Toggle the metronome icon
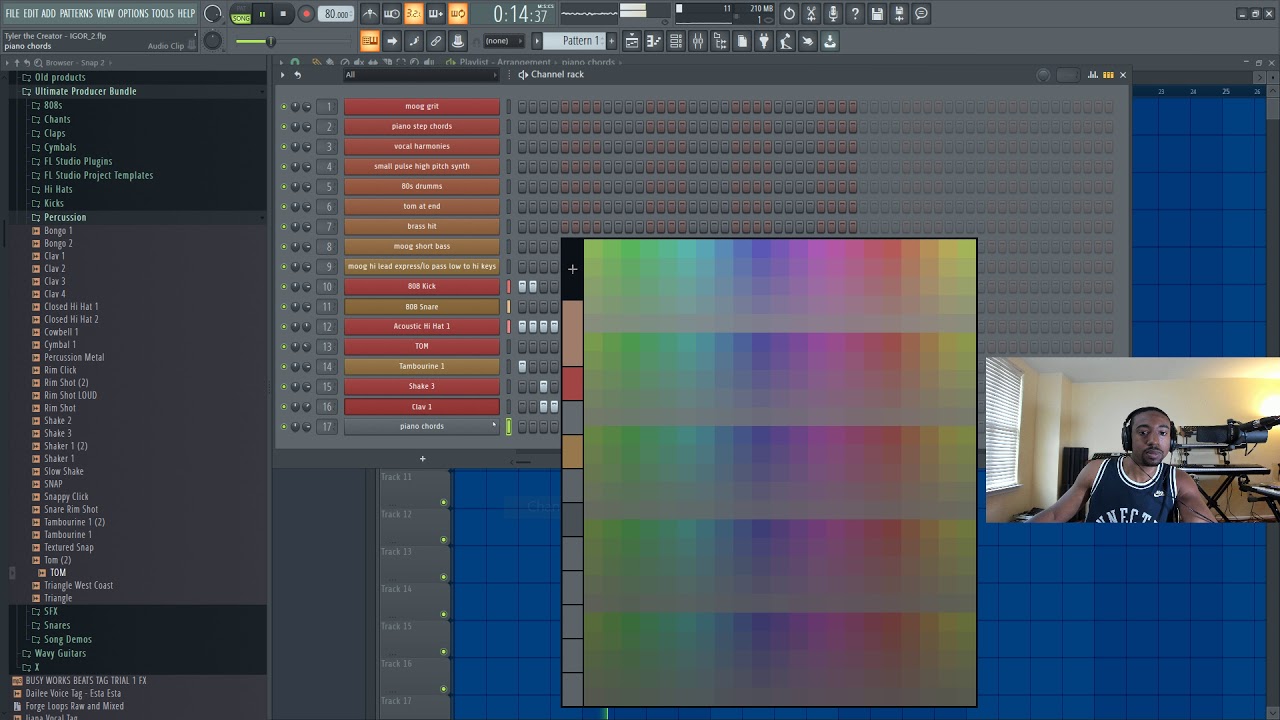Image resolution: width=1280 pixels, height=720 pixels. click(370, 14)
